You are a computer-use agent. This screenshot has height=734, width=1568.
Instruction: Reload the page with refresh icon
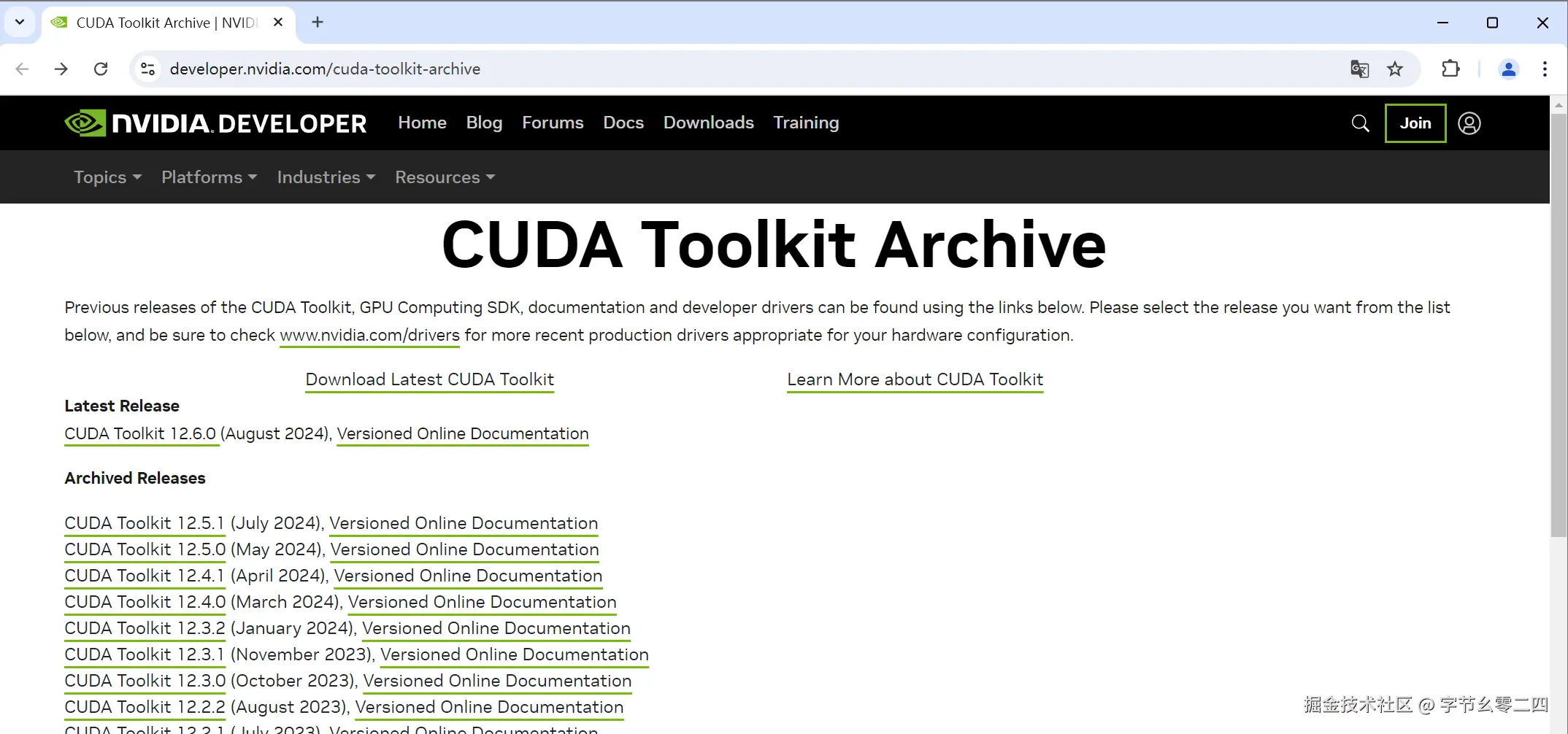click(x=101, y=69)
